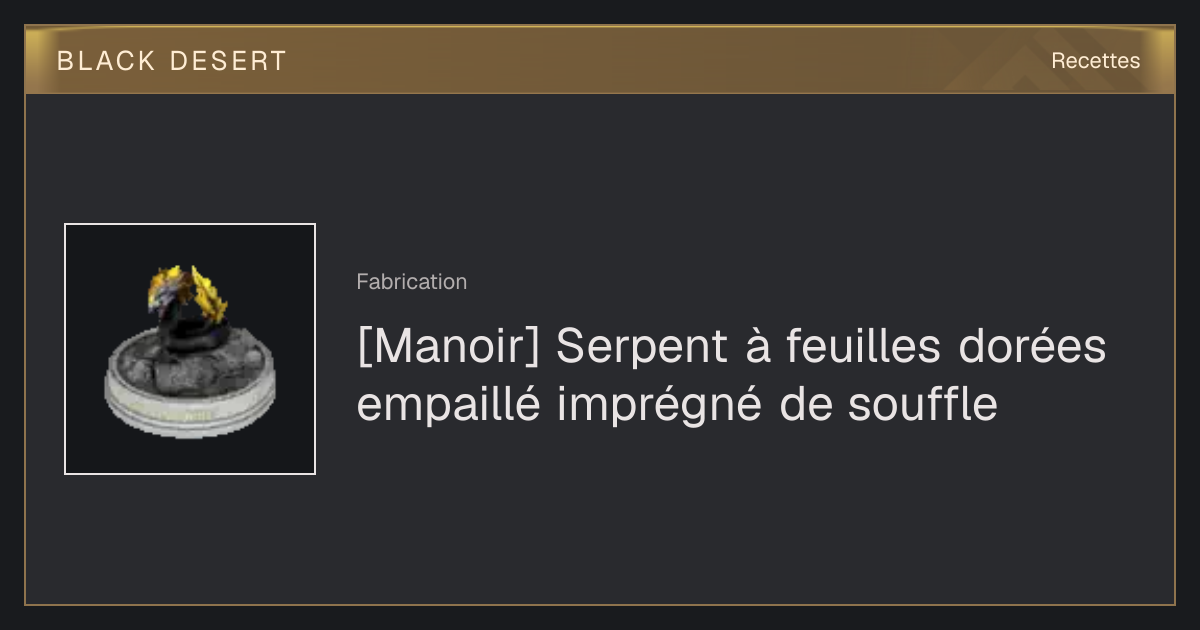Click the stone pedestal base of the icon
This screenshot has height=630, width=1200.
tap(190, 385)
